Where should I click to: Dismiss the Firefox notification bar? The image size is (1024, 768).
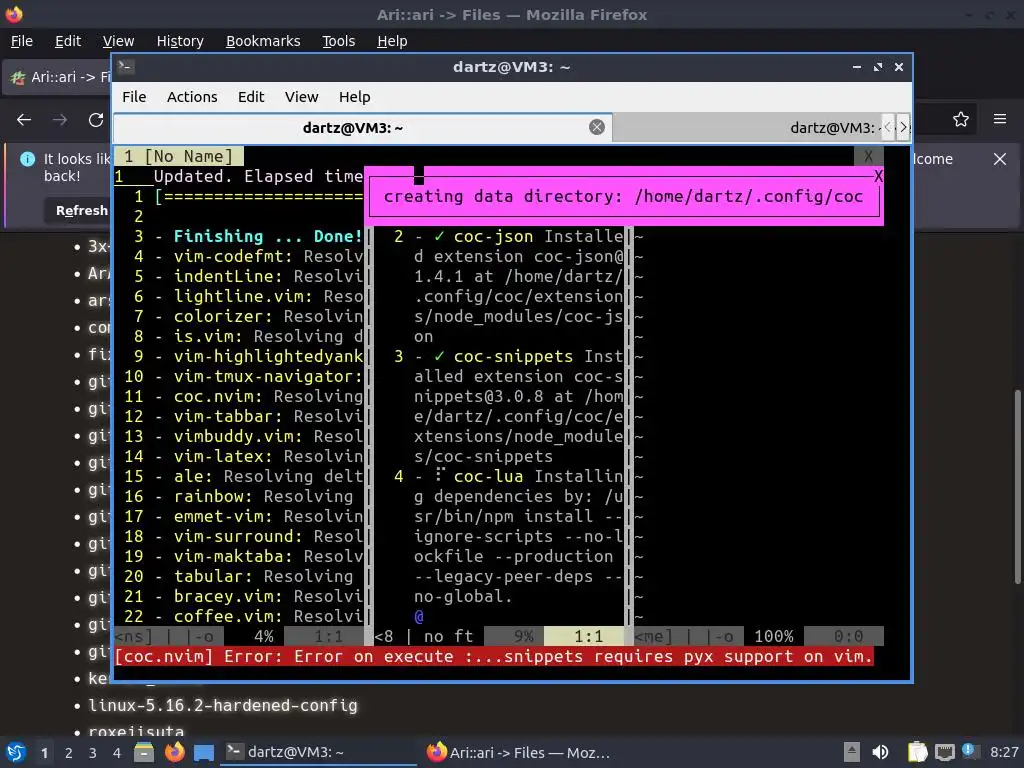1000,159
